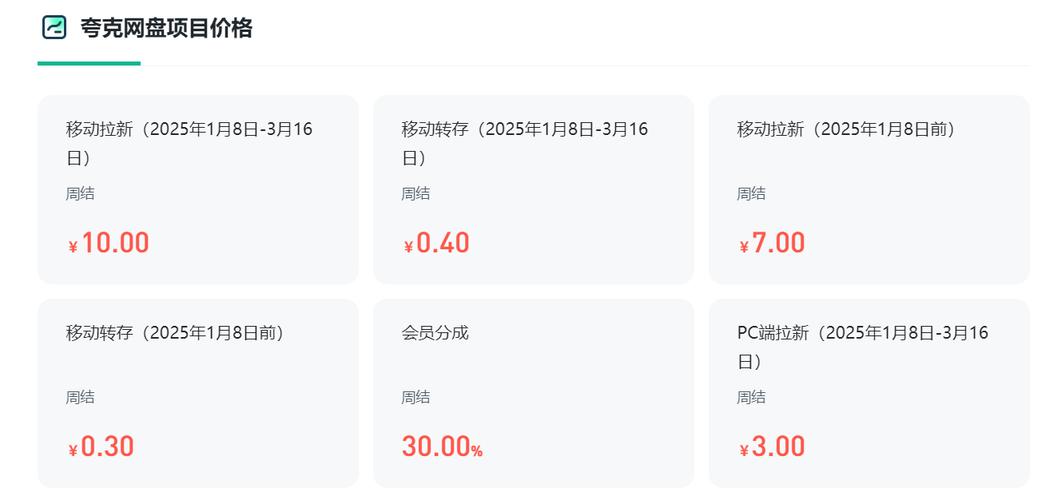Open the 移动拉新（2025年1月8日前）card title
Viewport: 1057px width, 500px height.
846,129
